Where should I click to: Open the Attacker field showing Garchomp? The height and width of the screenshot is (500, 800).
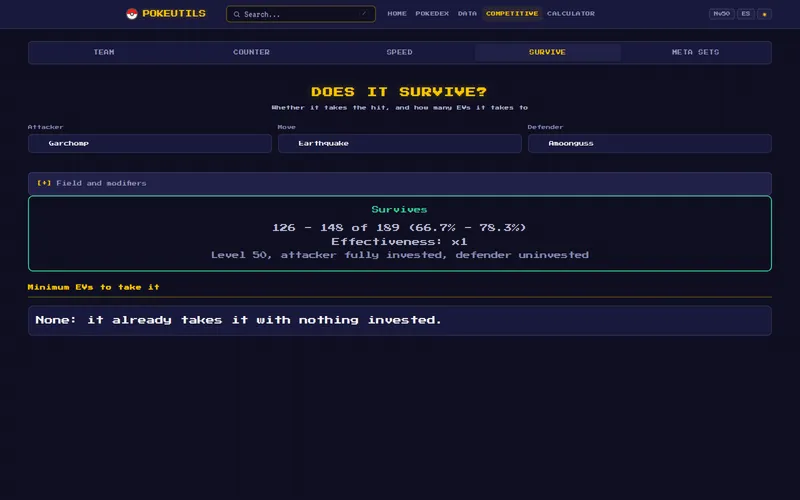tap(150, 143)
